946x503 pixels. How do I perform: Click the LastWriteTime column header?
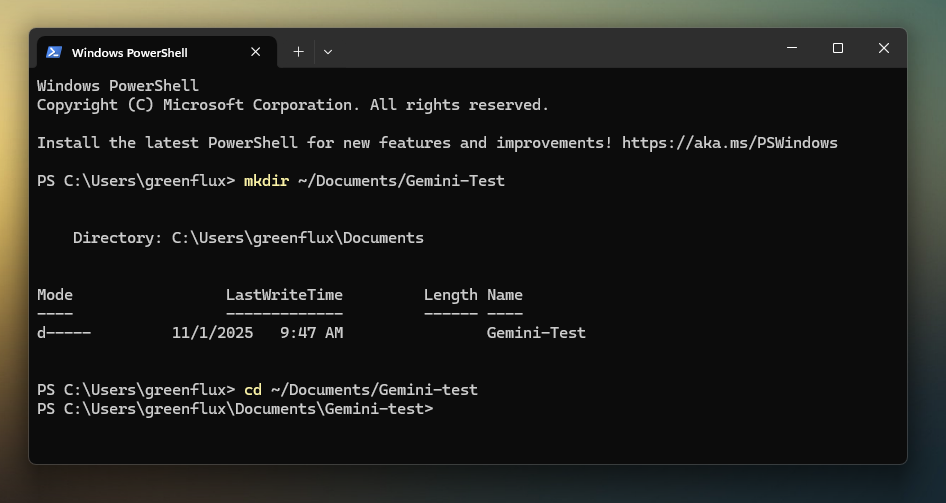coord(284,295)
